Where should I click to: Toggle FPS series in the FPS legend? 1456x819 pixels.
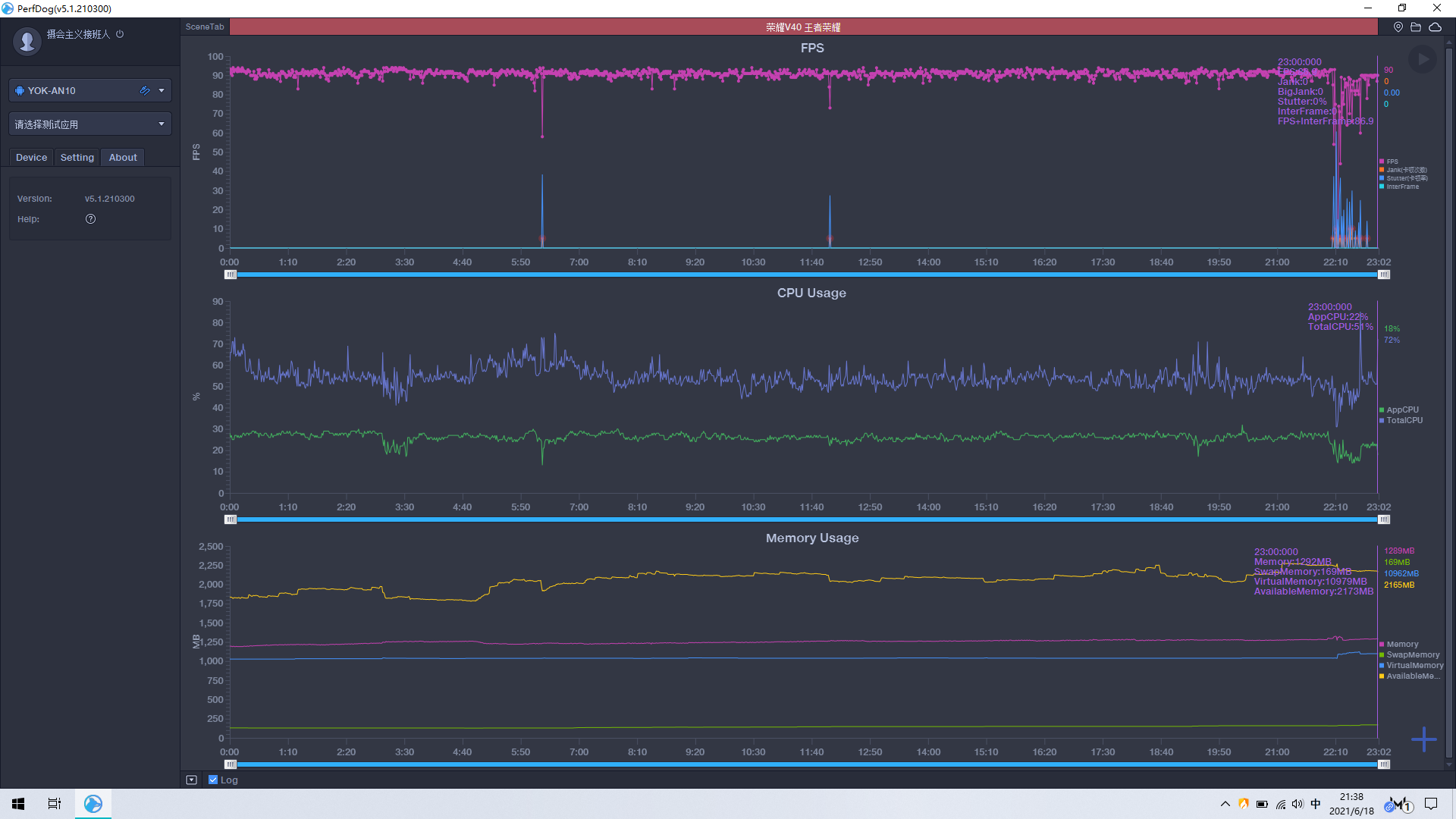click(1389, 162)
